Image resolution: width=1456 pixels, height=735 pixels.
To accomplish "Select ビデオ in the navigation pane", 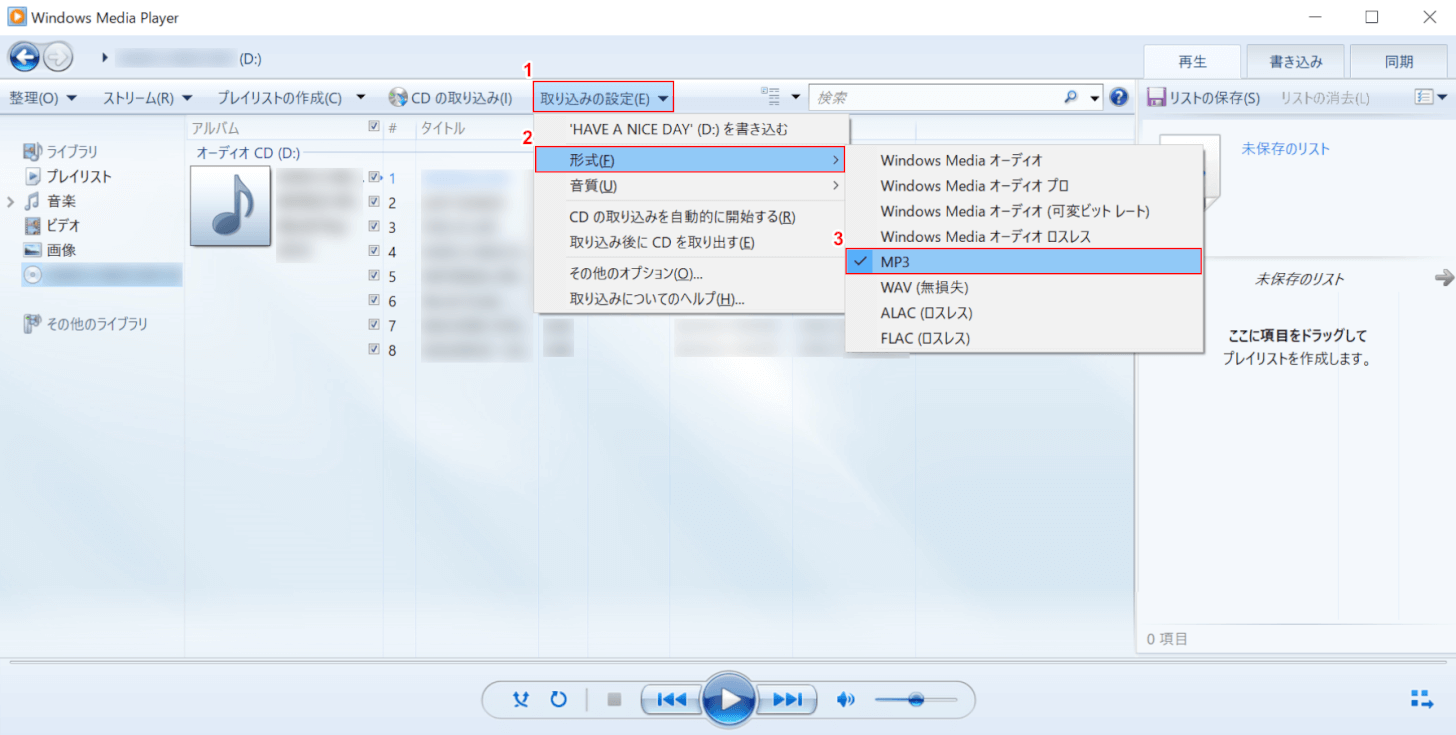I will pyautogui.click(x=51, y=226).
